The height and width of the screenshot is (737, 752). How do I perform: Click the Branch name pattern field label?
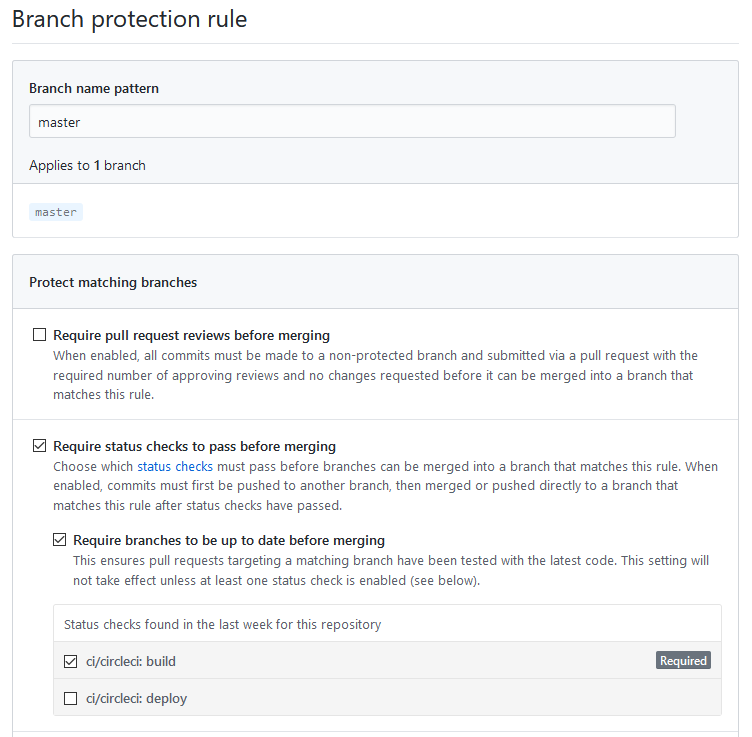coord(94,89)
